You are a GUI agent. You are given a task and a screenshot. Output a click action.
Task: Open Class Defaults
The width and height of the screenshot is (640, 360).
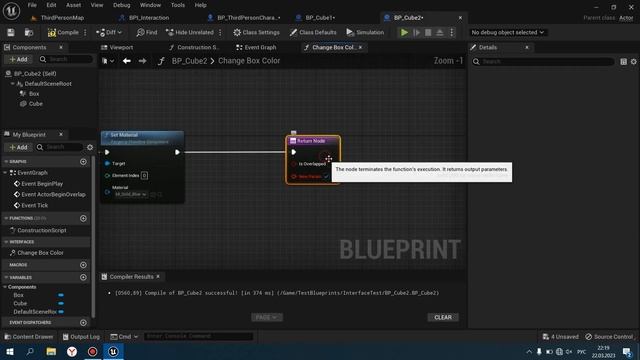[x=313, y=32]
